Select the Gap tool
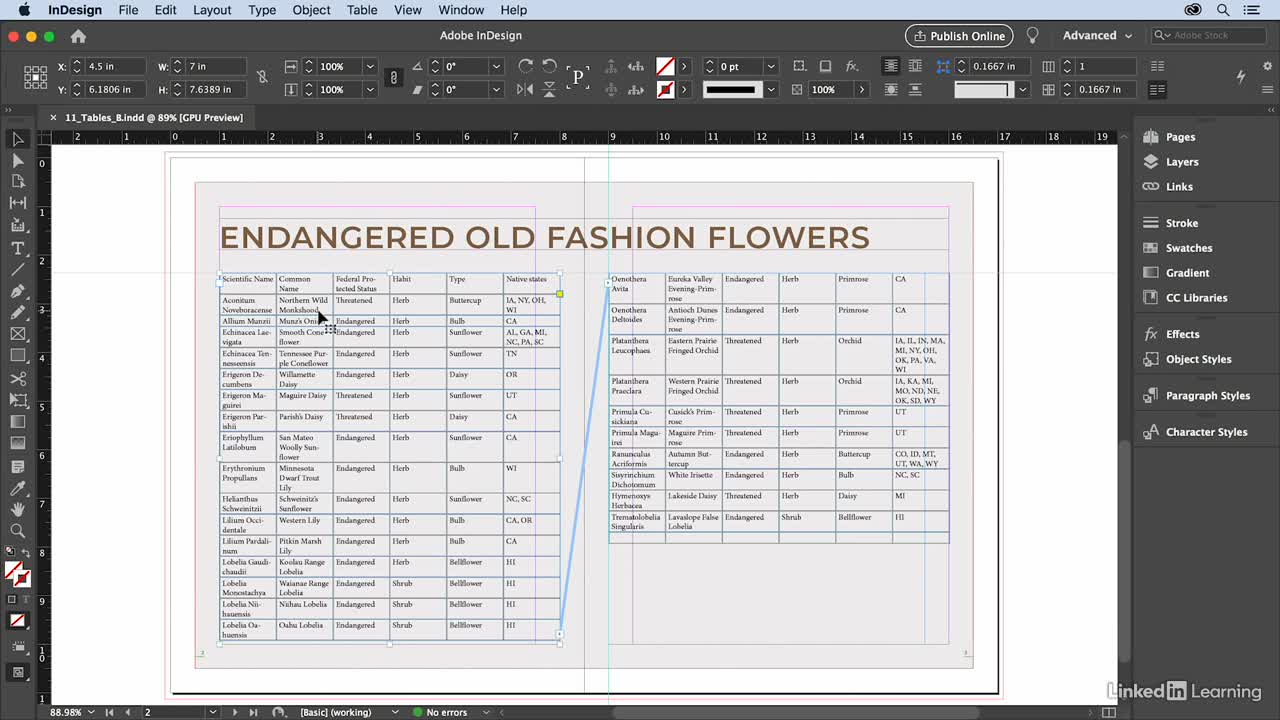This screenshot has width=1280, height=720. [x=17, y=203]
